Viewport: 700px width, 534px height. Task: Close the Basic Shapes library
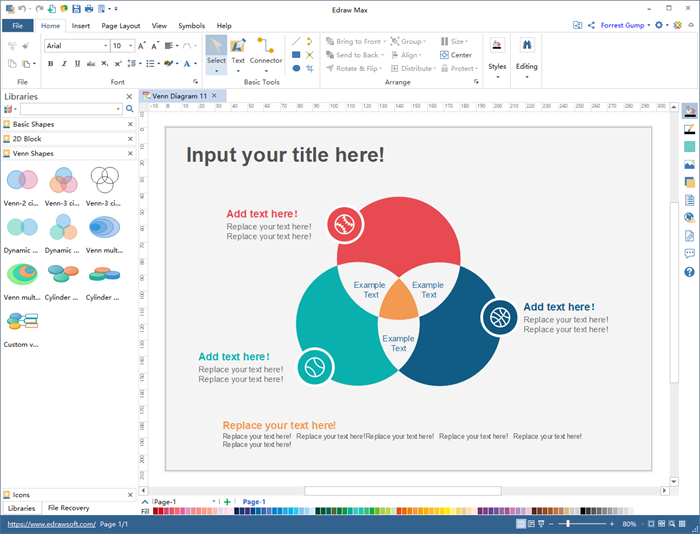[130, 124]
